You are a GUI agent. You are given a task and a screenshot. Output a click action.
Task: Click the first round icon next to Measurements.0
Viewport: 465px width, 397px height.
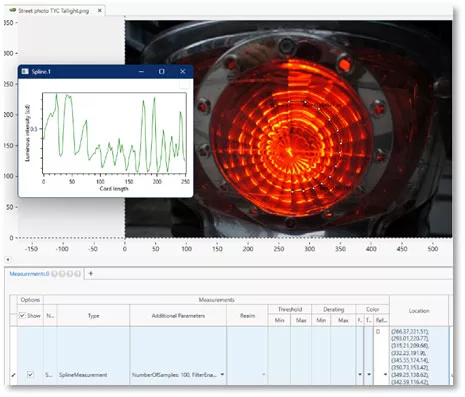coord(54,274)
